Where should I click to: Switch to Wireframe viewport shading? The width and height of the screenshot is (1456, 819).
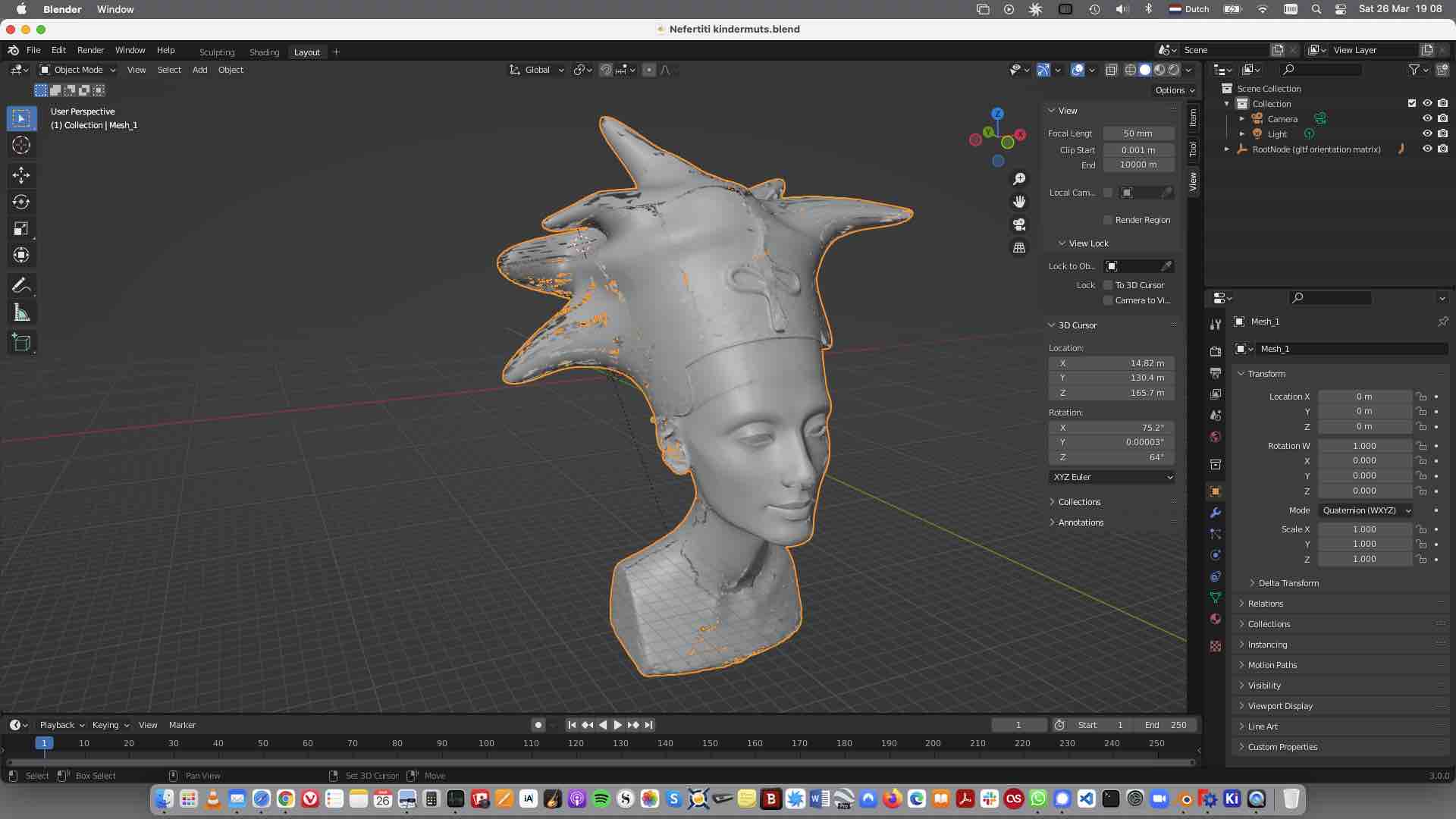1130,70
